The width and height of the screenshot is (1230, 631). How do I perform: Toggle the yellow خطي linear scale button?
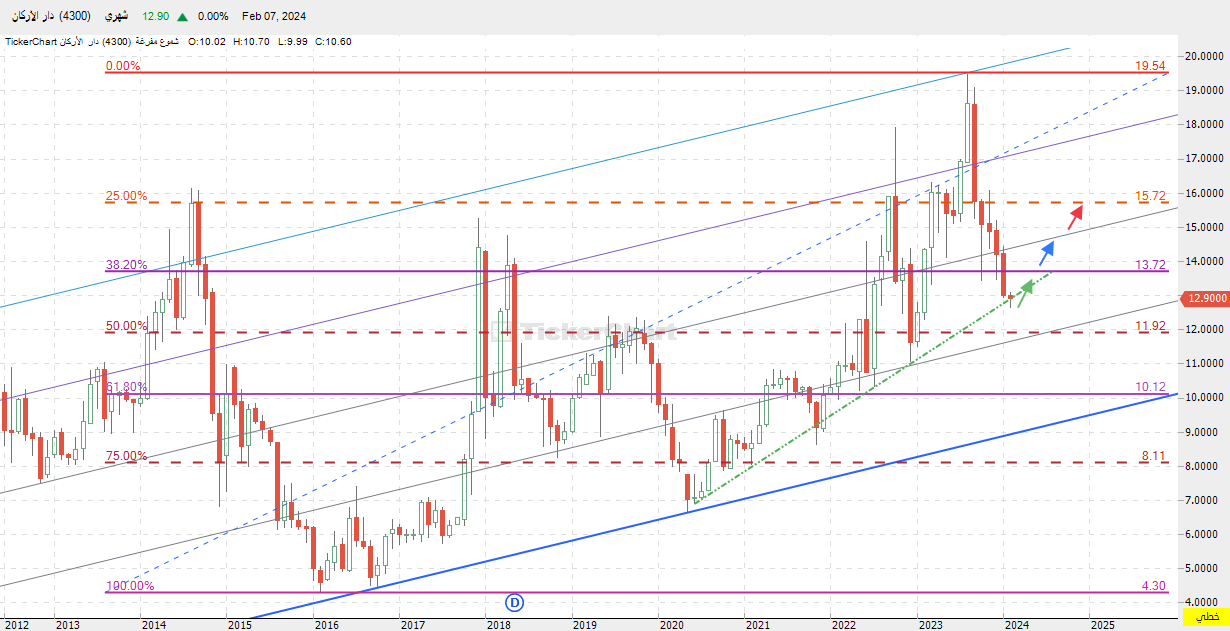[x=1211, y=617]
